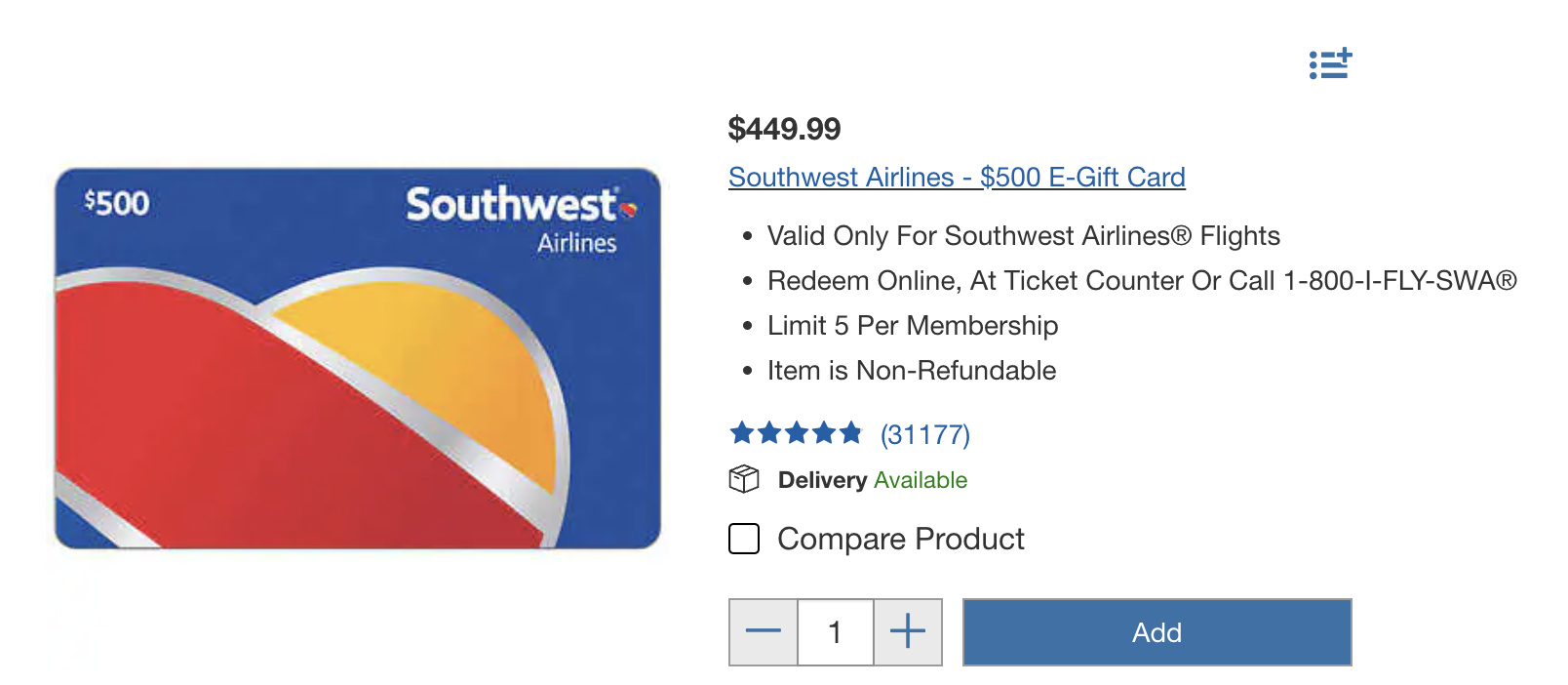
Task: Decrease quantity with the minus button
Action: pos(763,631)
